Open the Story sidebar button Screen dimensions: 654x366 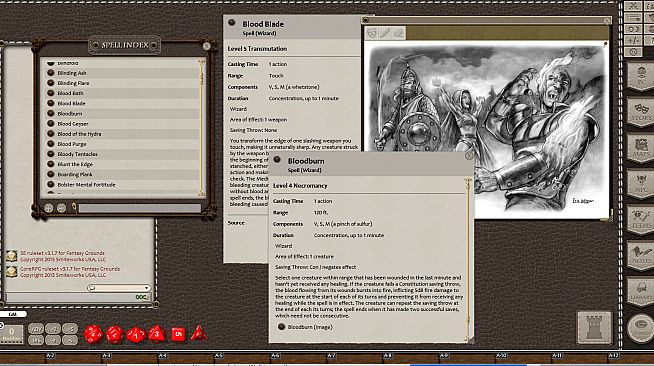[641, 112]
